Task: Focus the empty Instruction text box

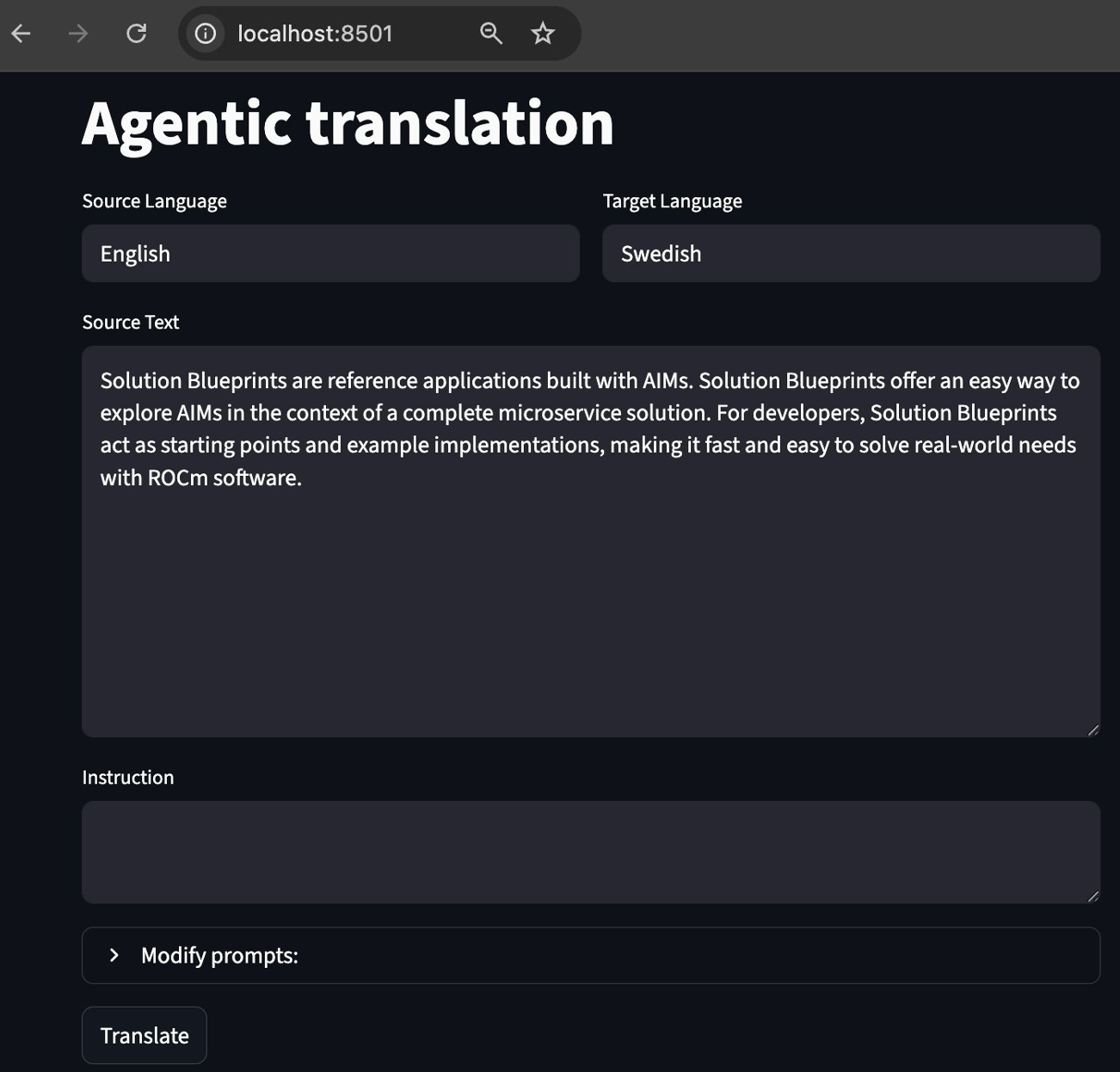Action: click(590, 852)
